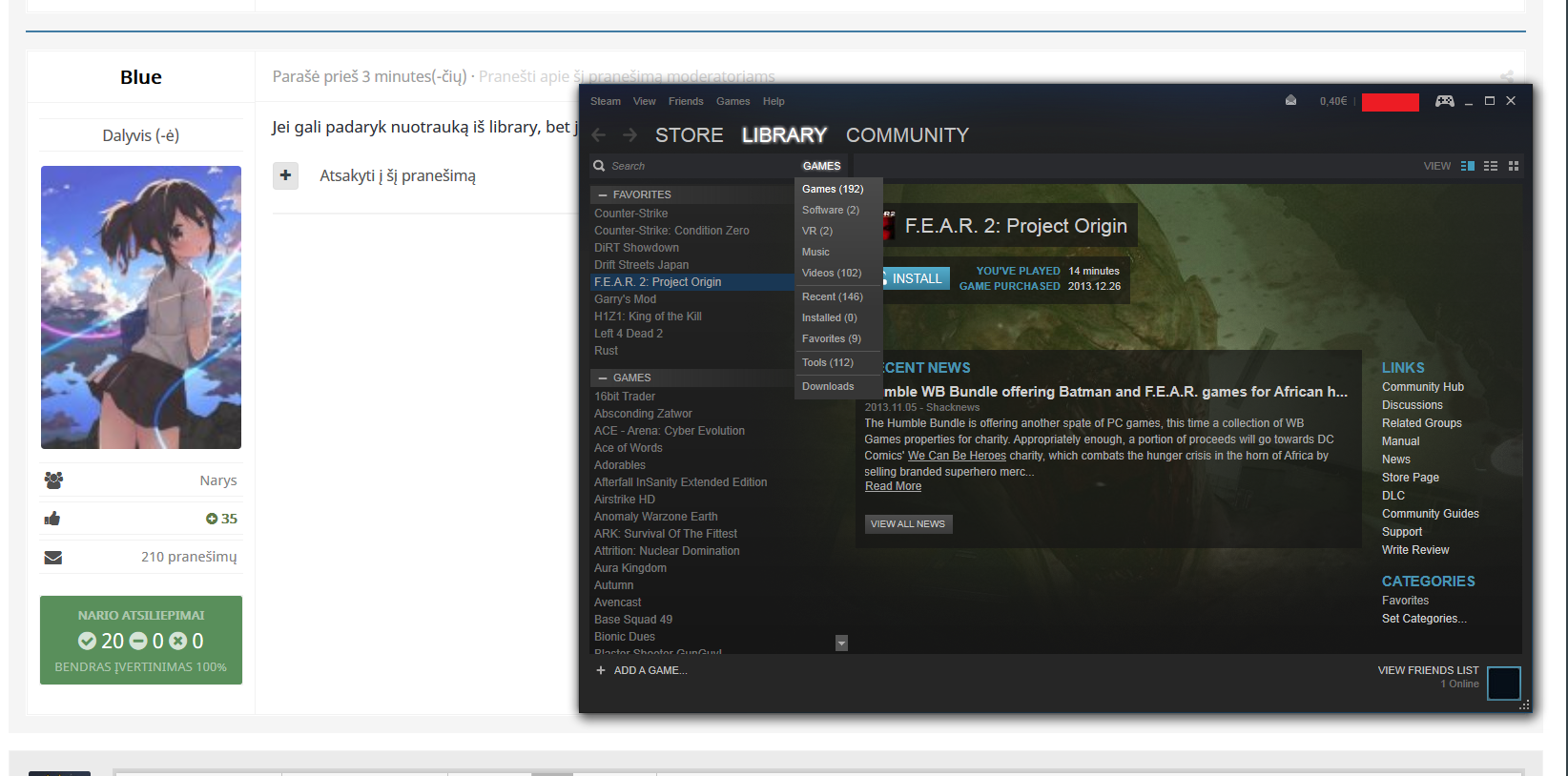Click the search magnifier icon

(599, 166)
